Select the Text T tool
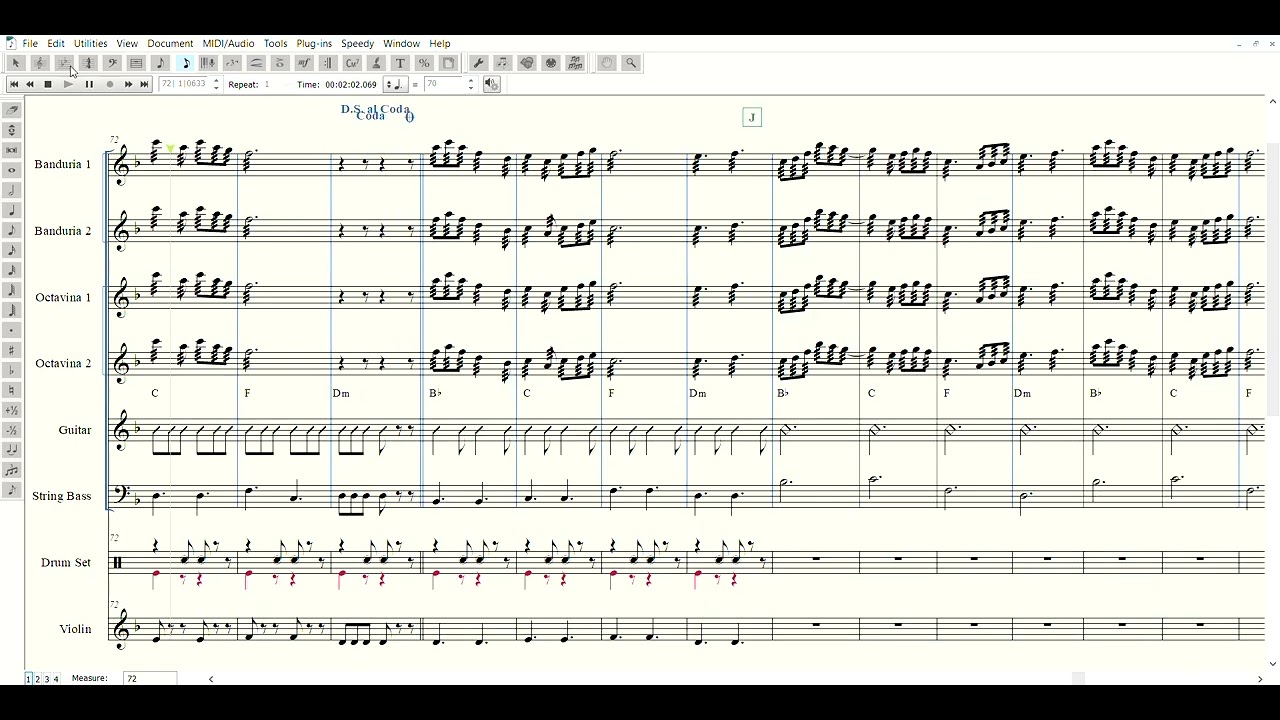The width and height of the screenshot is (1280, 720). (x=400, y=63)
